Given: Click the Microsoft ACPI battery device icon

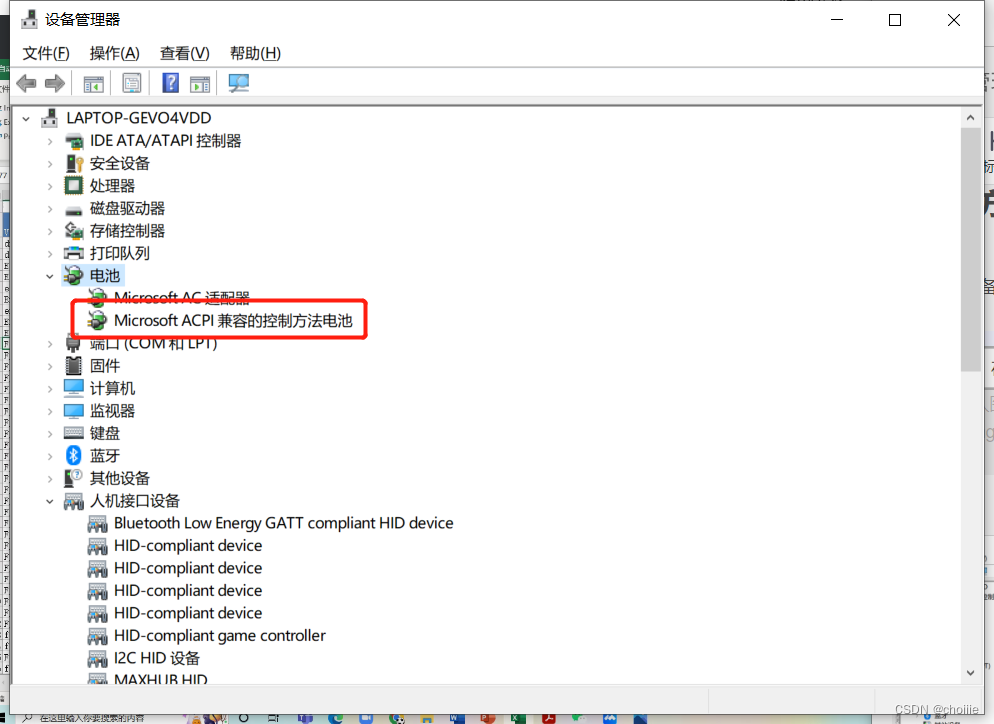Looking at the screenshot, I should [97, 321].
